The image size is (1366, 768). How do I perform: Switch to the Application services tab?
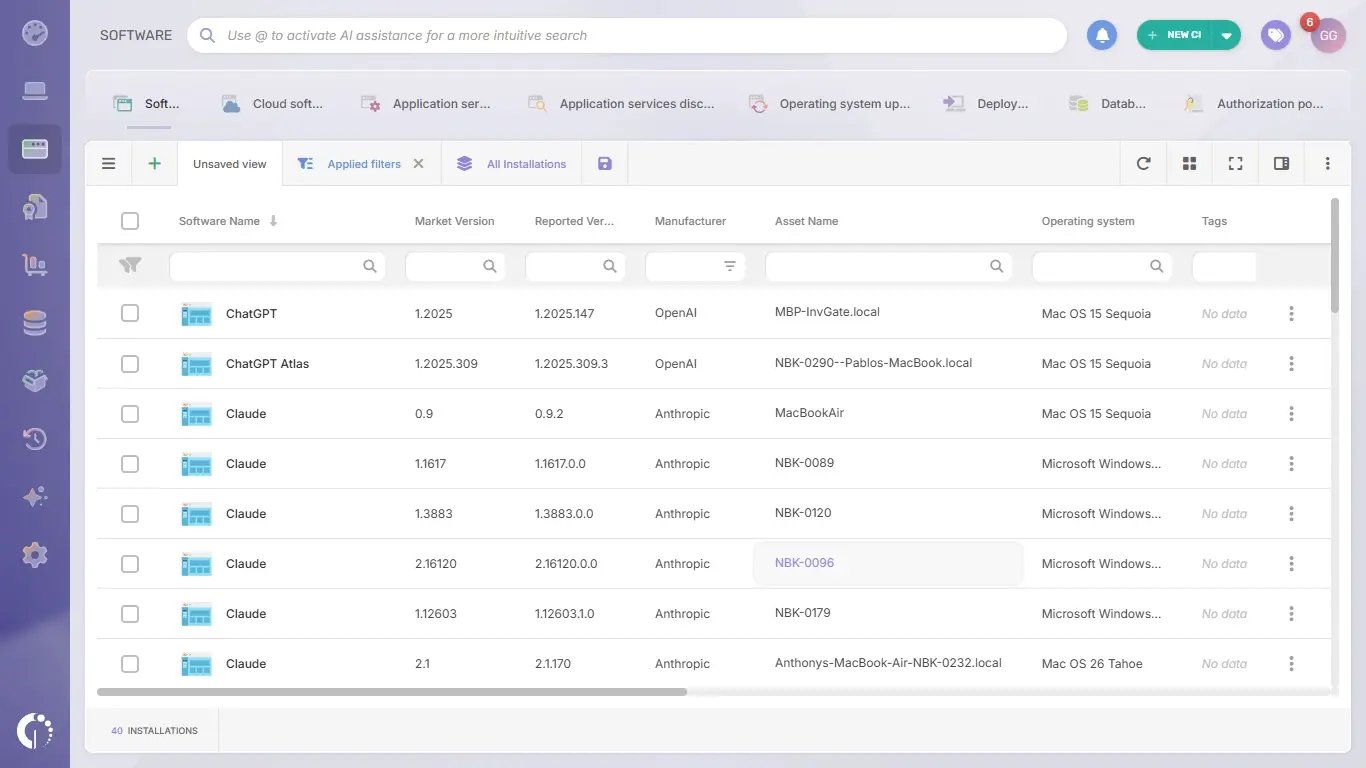tap(425, 104)
